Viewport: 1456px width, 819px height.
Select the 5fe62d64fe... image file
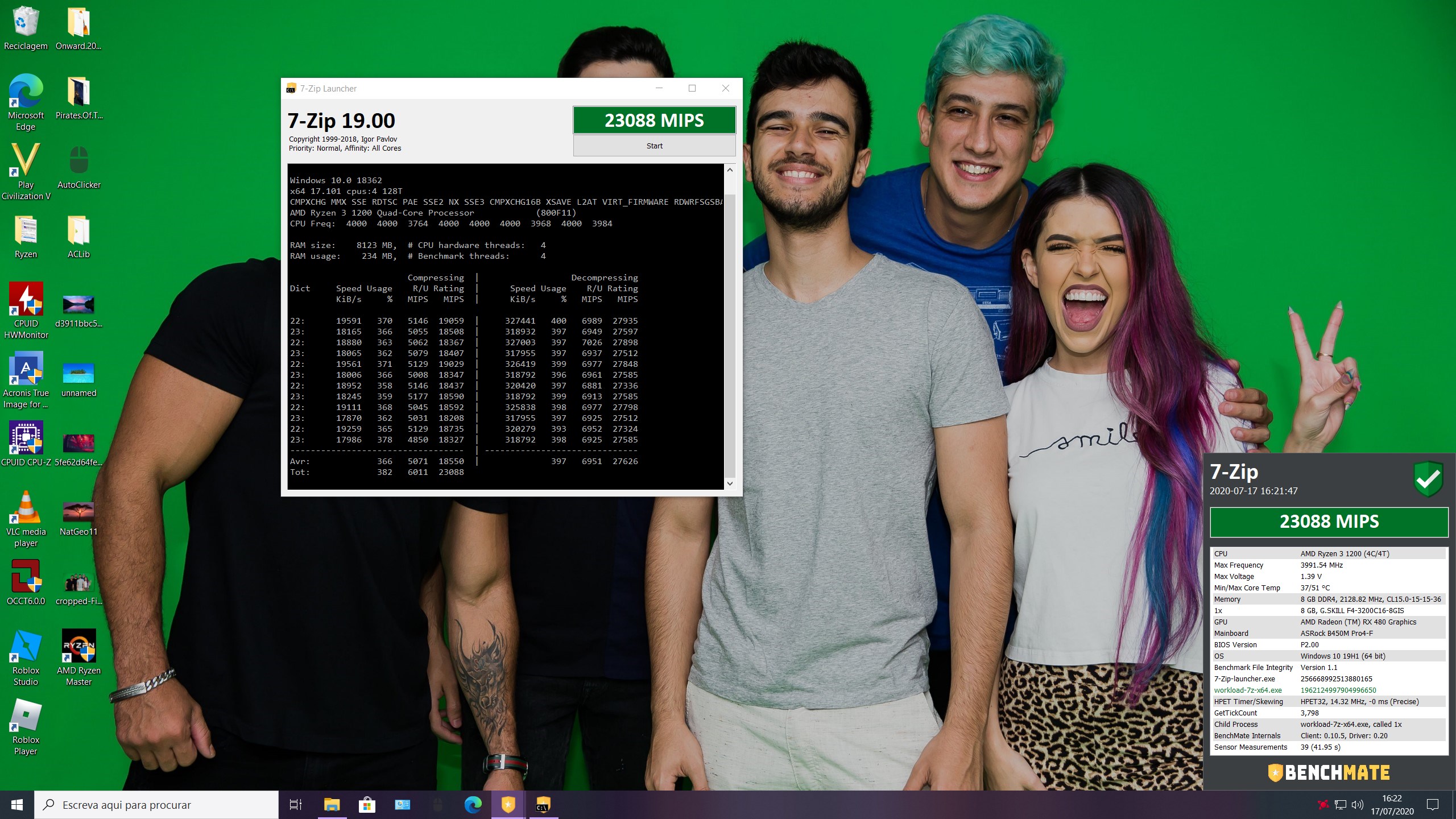tap(78, 450)
